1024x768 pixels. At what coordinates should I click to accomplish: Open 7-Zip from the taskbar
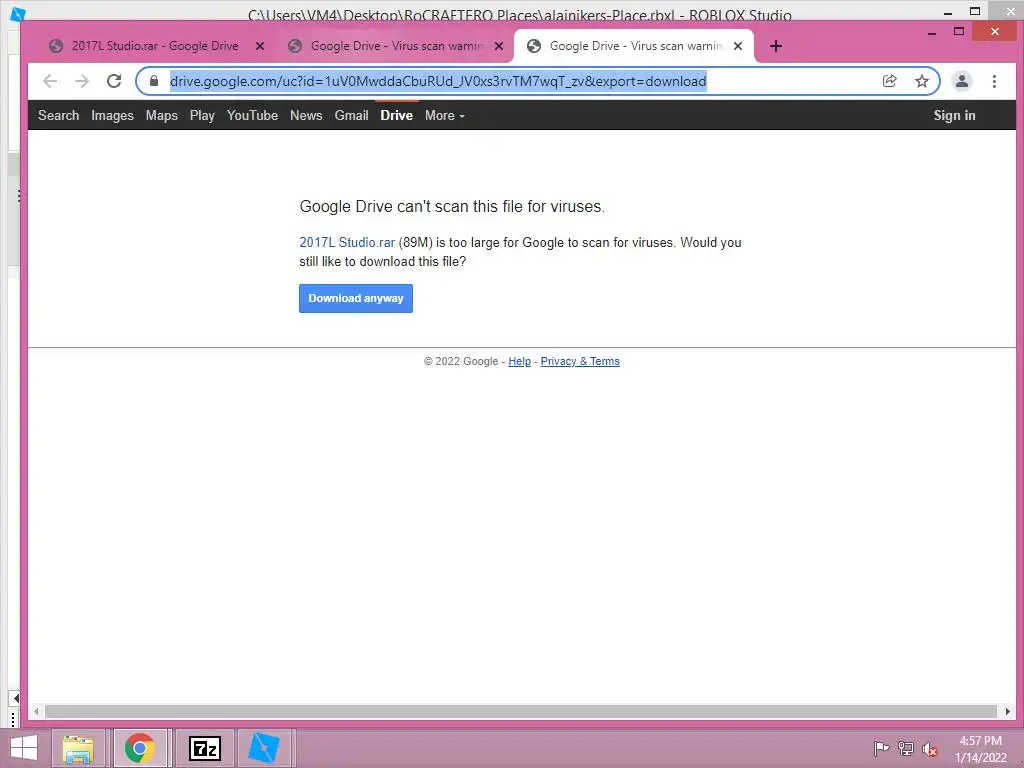[x=204, y=748]
